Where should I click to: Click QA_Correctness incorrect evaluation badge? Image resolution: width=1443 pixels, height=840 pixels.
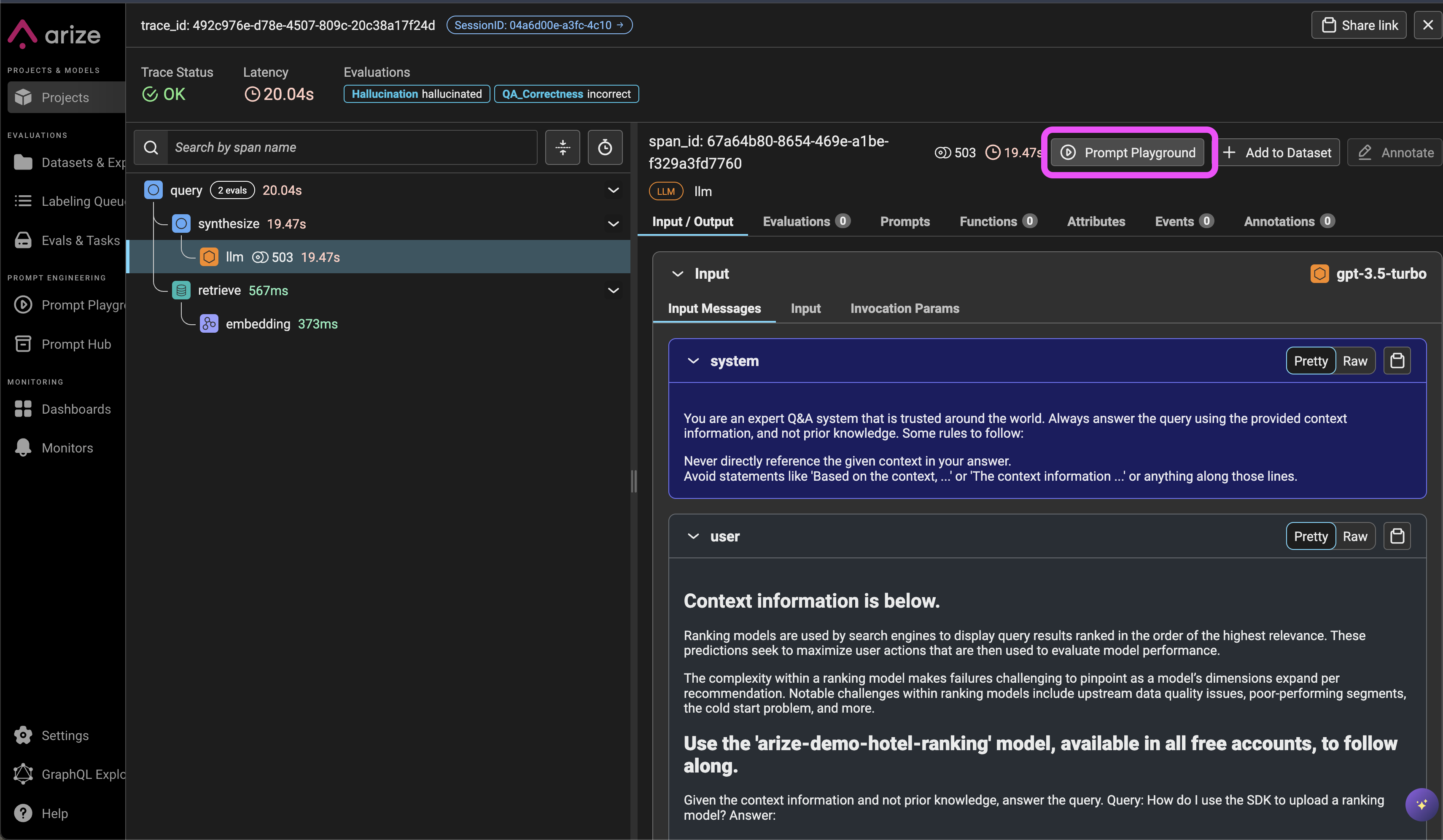[x=566, y=94]
